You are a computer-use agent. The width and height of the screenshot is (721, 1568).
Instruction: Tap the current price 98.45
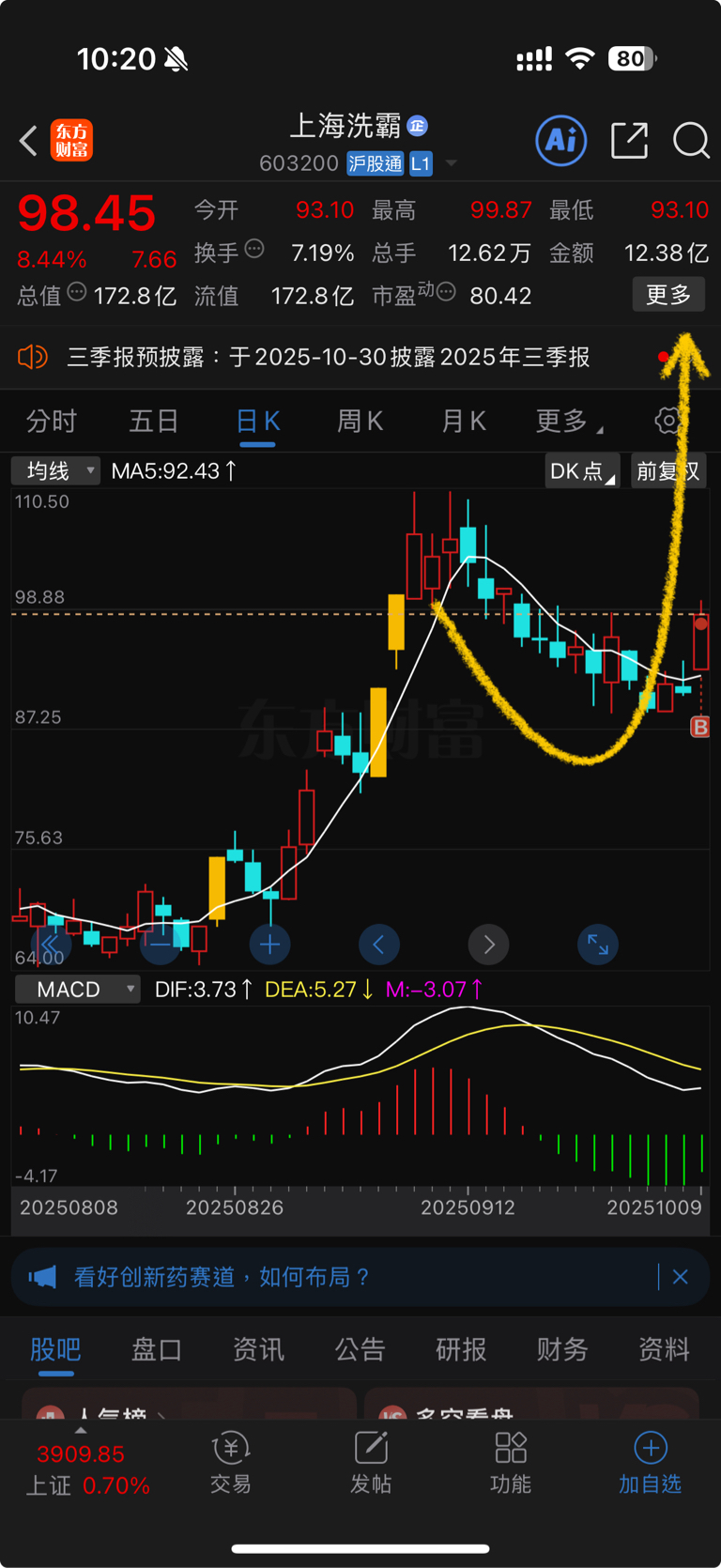click(86, 213)
